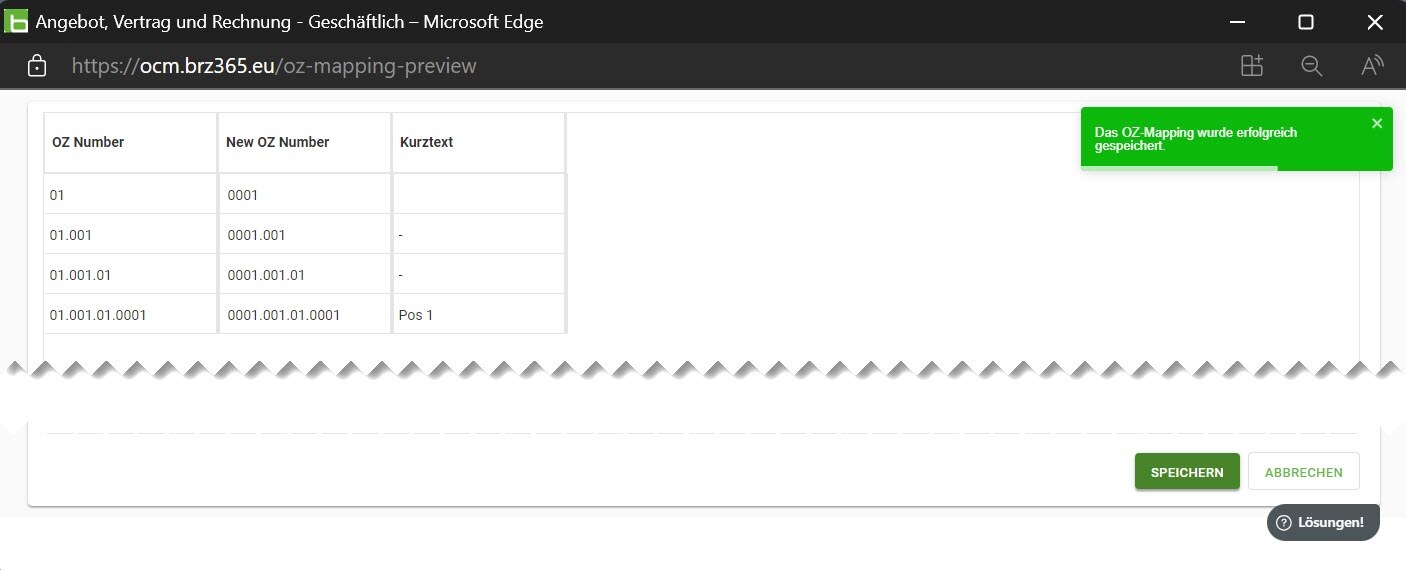Dismiss the green success notification
This screenshot has width=1406, height=570.
point(1377,123)
